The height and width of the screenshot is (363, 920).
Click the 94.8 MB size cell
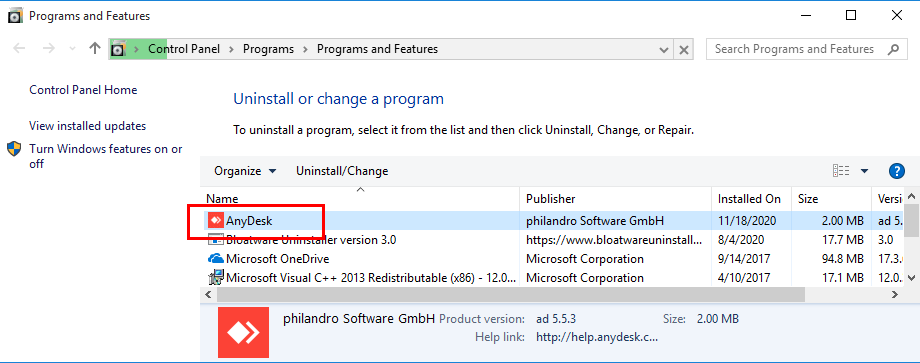[842, 259]
